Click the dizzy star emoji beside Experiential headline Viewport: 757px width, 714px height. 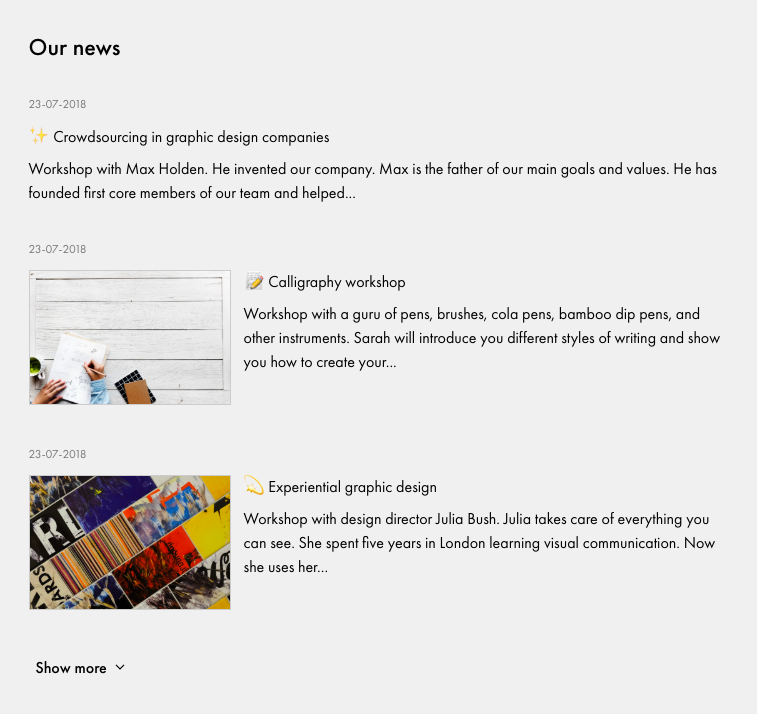click(254, 487)
